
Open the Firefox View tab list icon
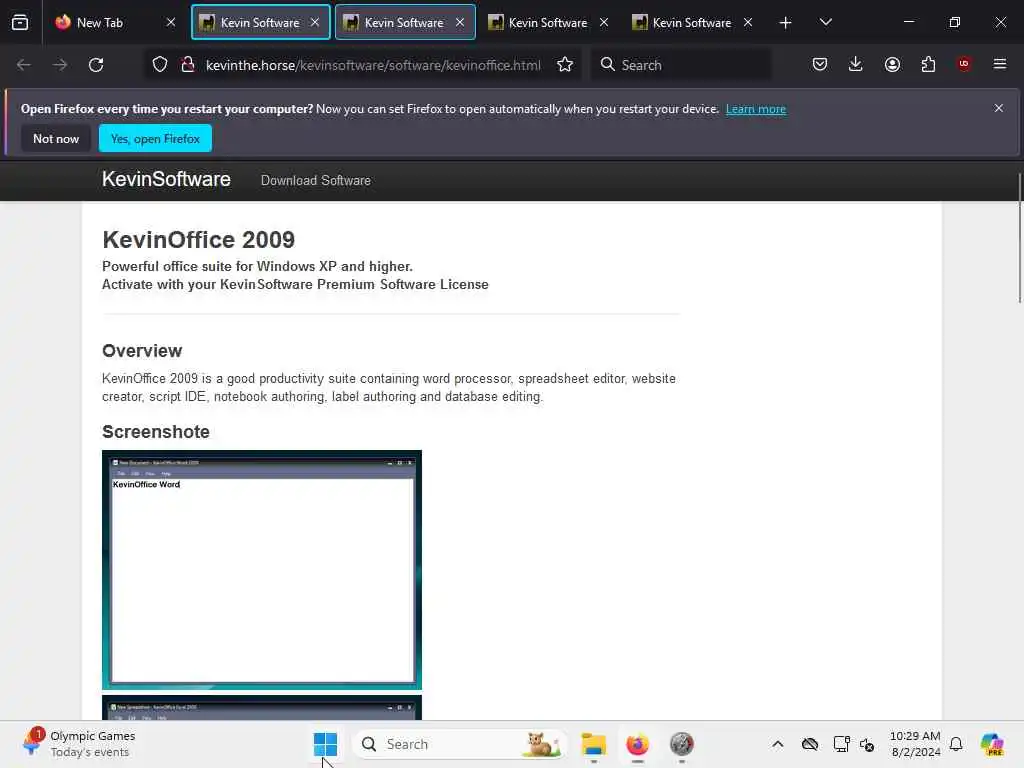[x=20, y=22]
